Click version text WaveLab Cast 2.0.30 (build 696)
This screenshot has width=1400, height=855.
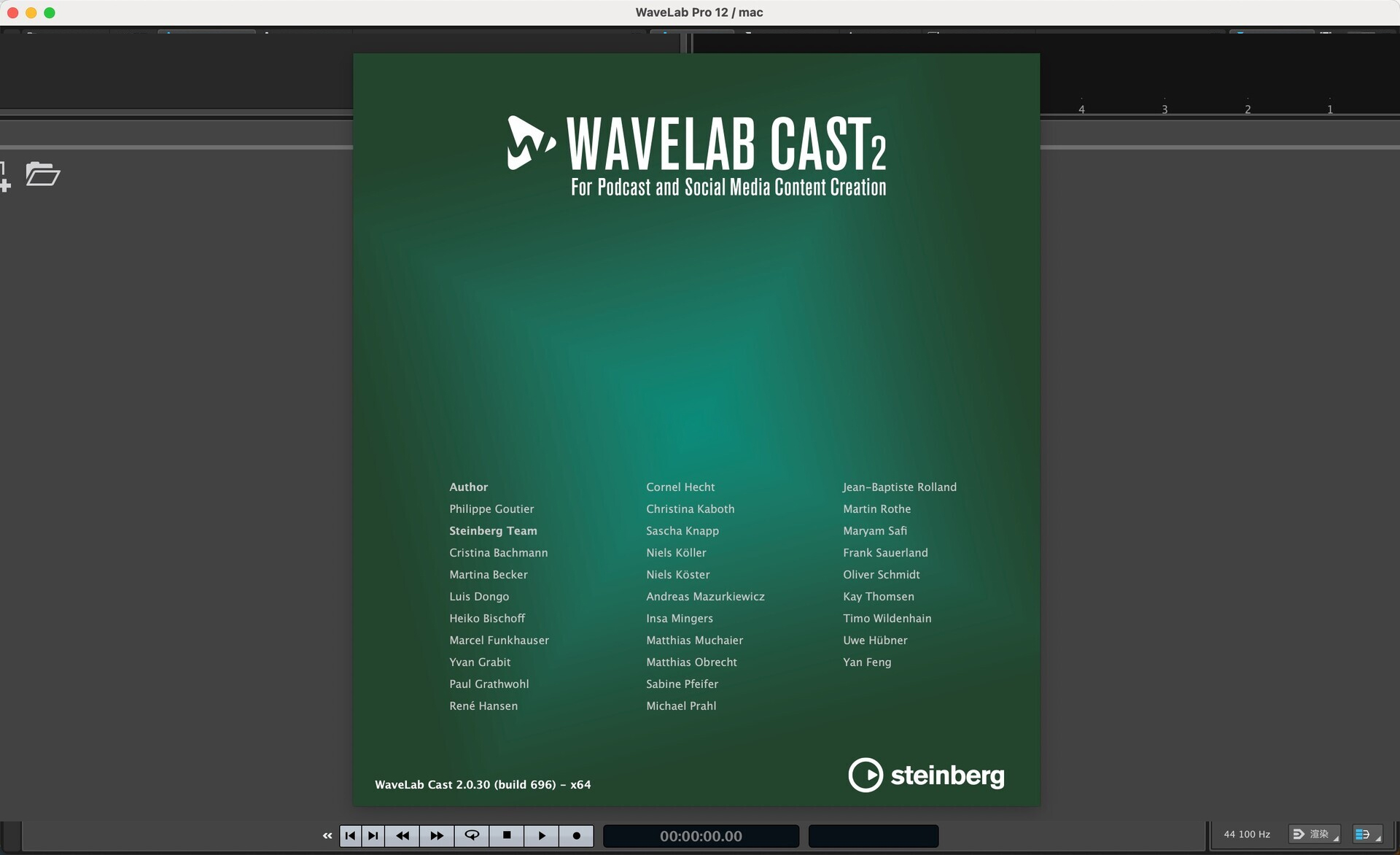point(483,785)
